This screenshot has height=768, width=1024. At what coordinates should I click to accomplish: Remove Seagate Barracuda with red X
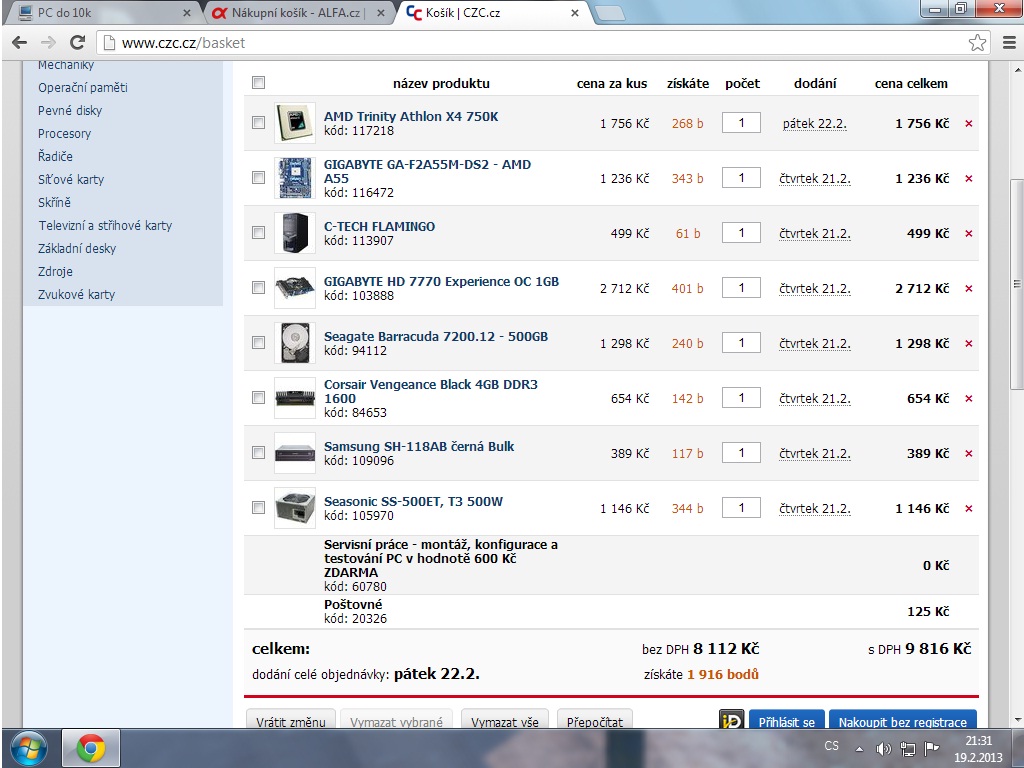[x=968, y=344]
